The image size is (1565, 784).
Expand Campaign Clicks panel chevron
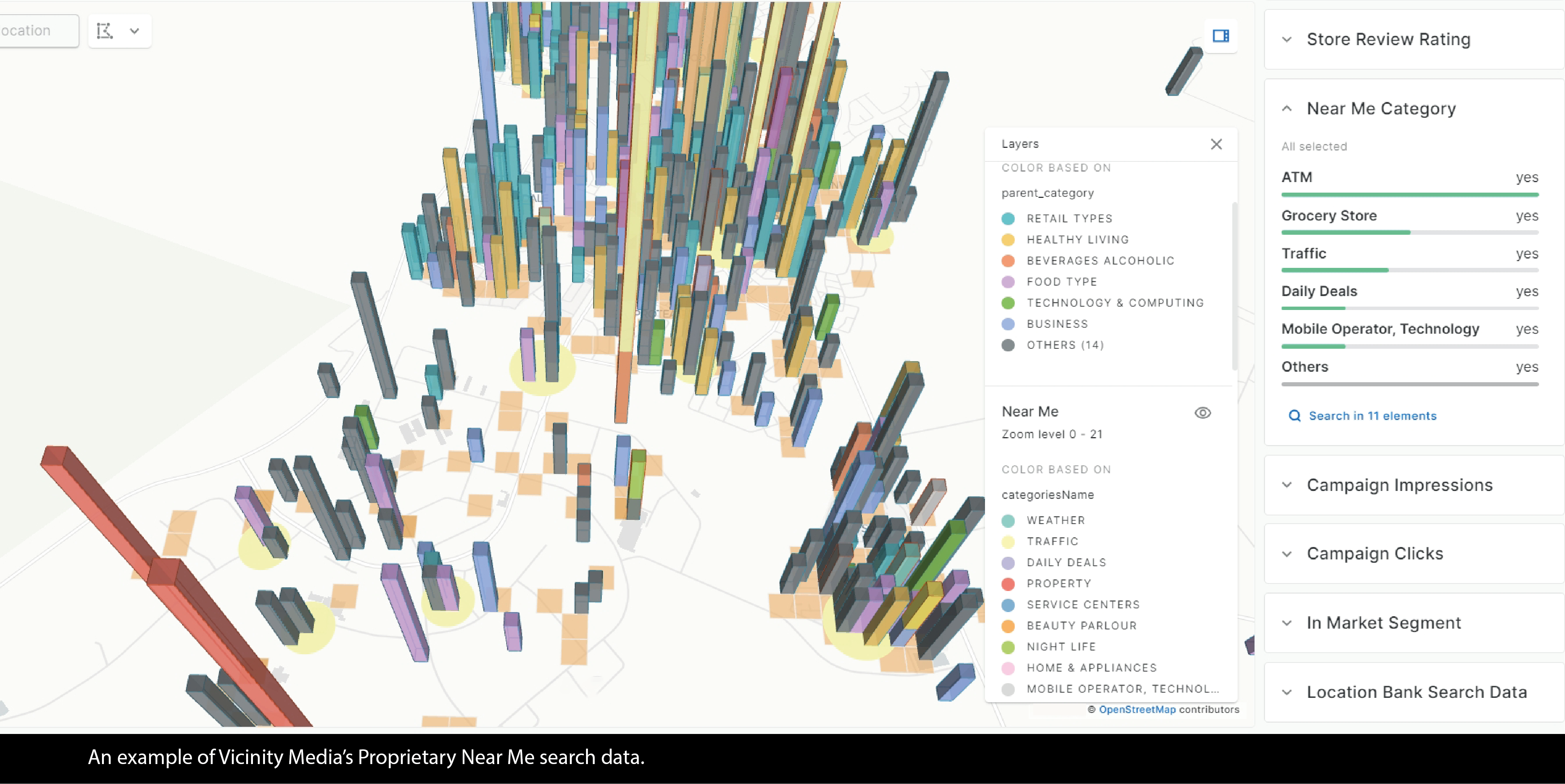click(x=1287, y=554)
